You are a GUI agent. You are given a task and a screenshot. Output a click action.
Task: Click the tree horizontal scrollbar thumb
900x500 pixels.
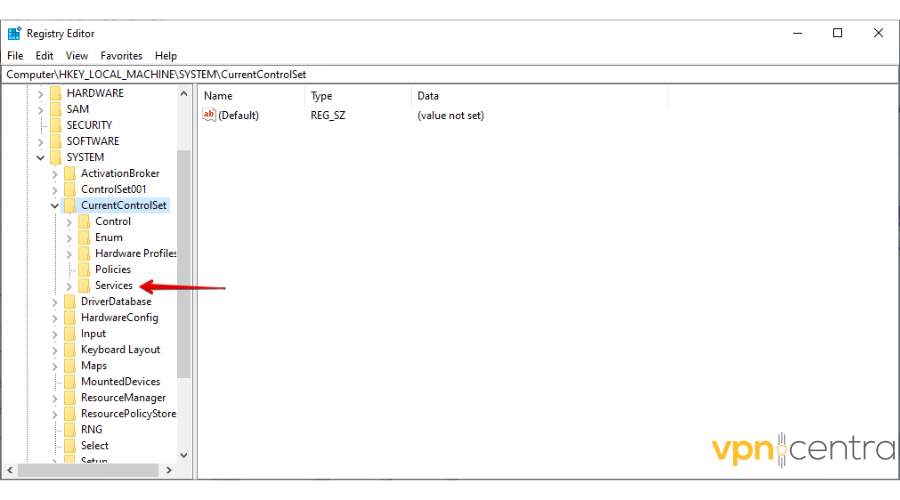pos(88,470)
